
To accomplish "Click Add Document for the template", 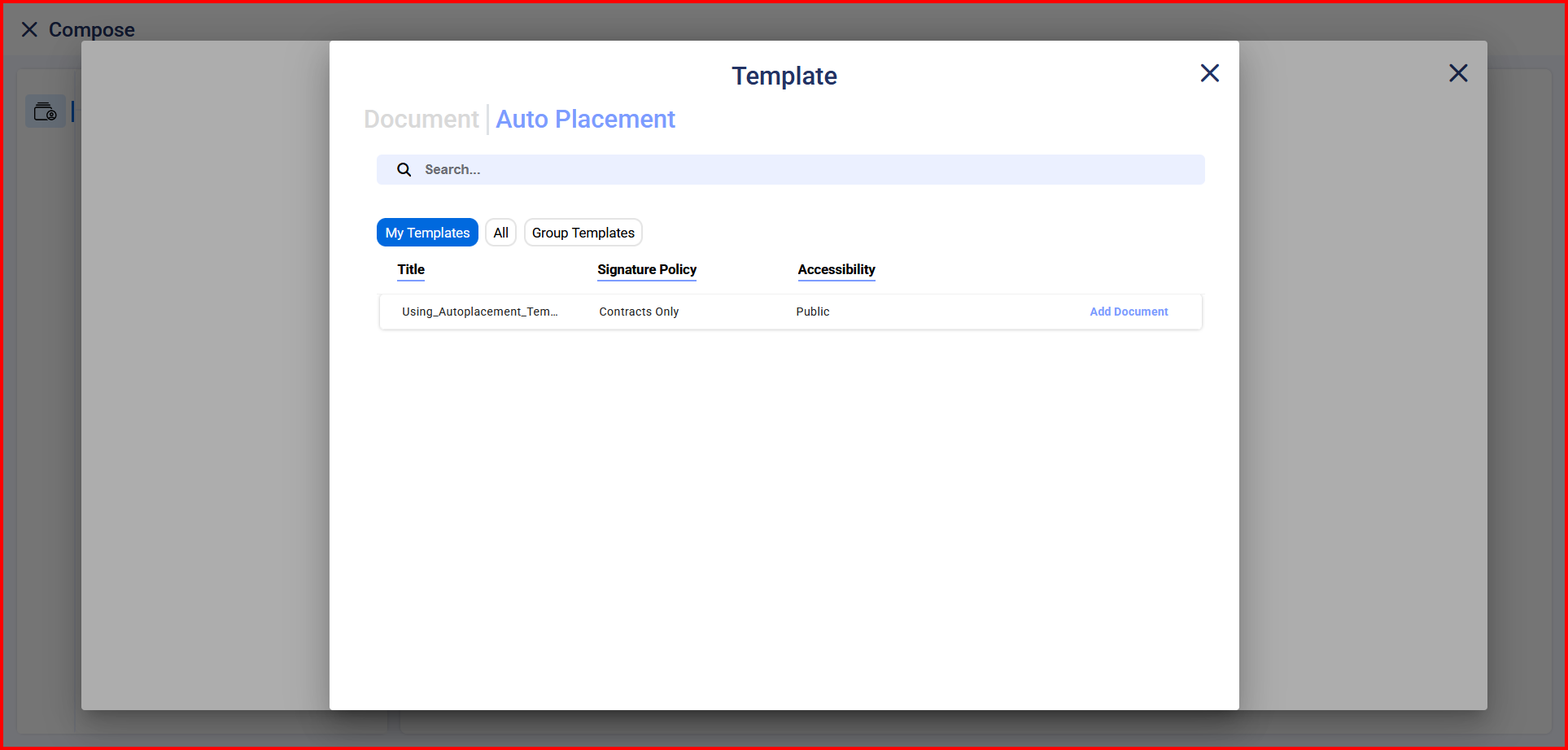I will coord(1128,312).
